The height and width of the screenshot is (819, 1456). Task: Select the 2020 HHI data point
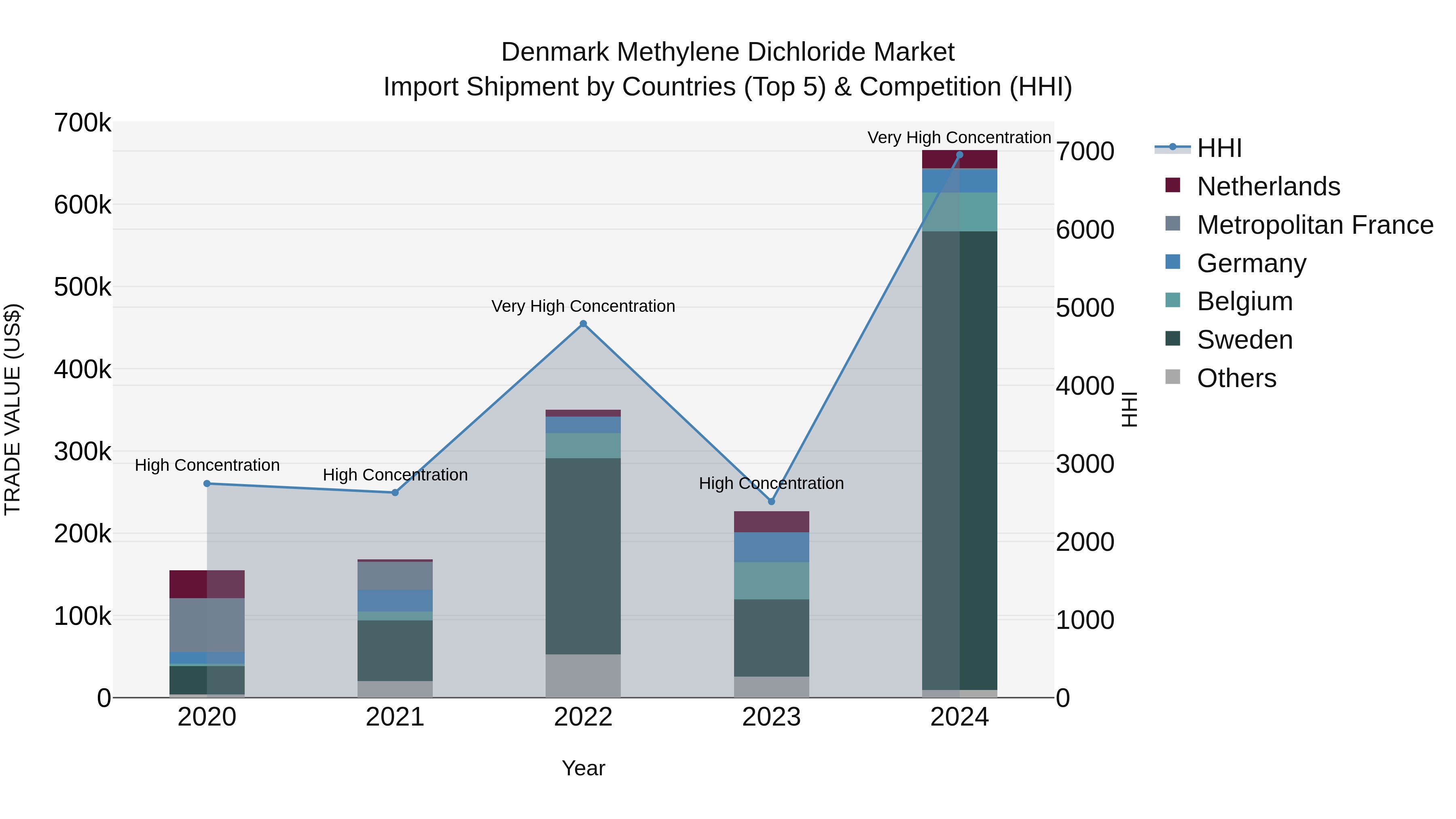(207, 483)
